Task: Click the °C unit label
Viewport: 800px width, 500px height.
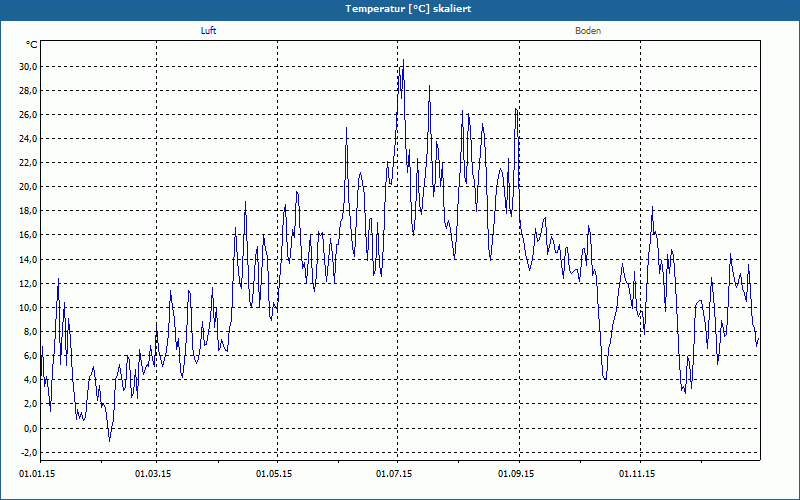Action: pos(31,45)
